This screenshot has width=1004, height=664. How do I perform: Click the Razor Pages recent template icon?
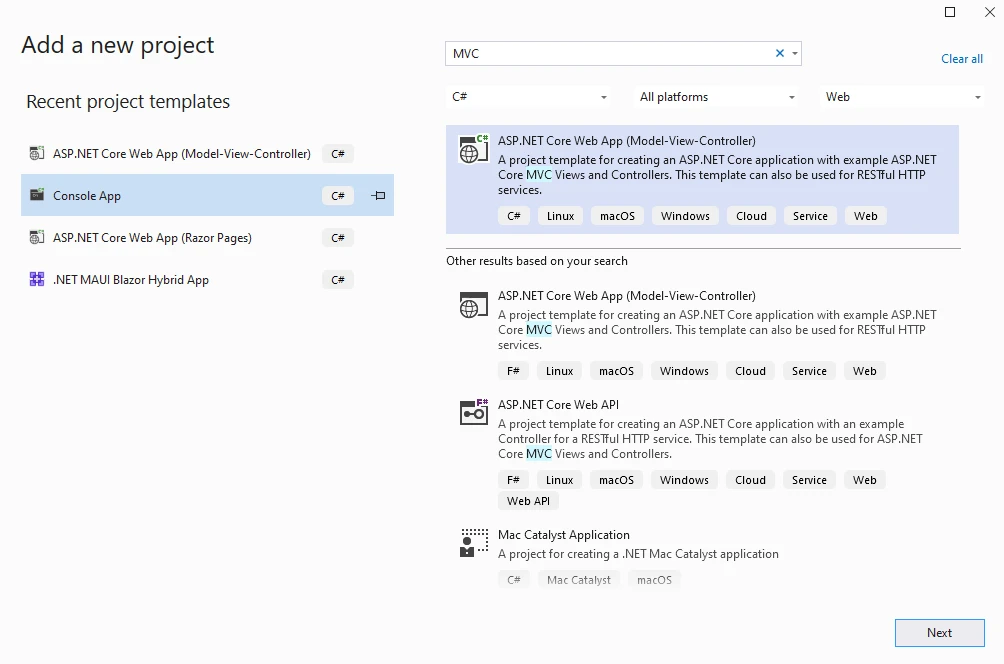tap(37, 238)
